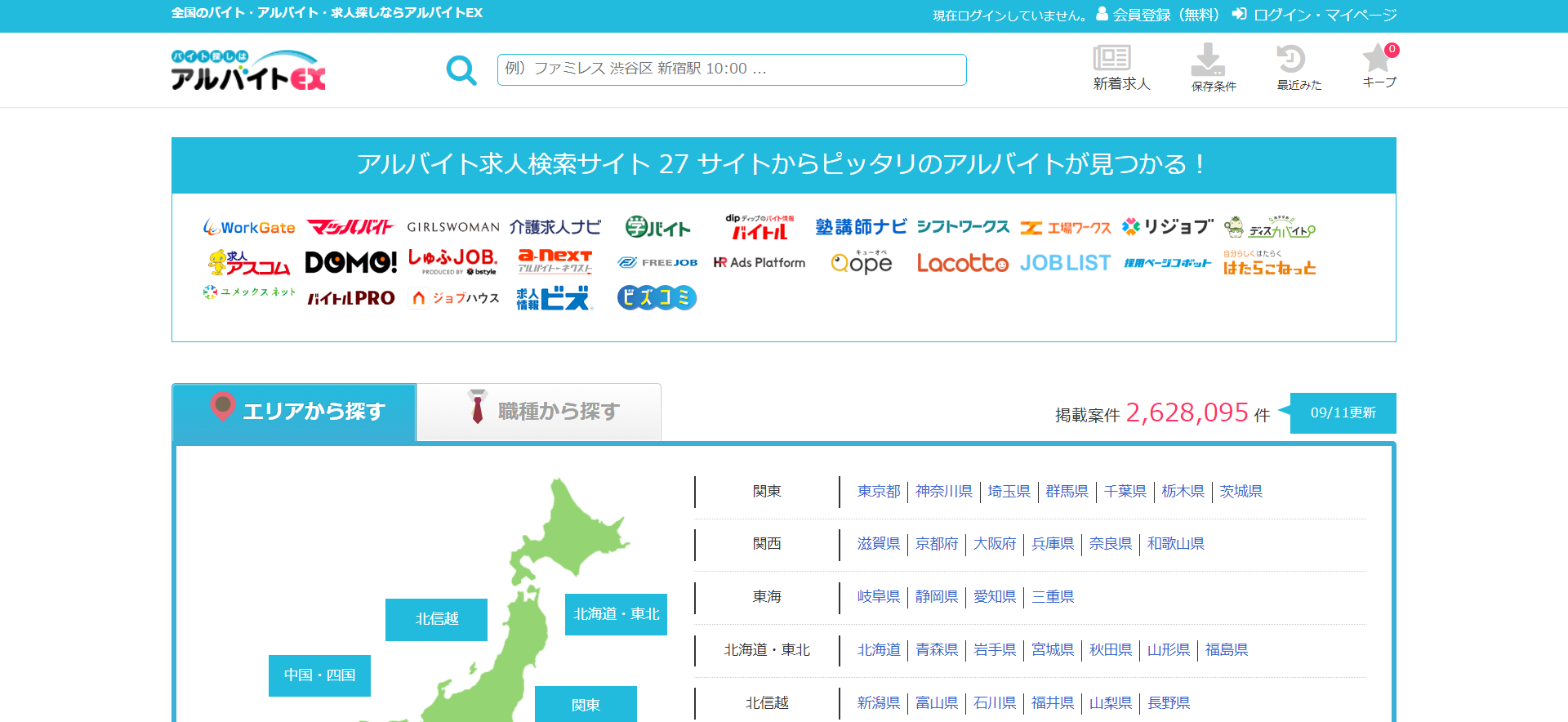Click the 工場ワークス logo
Viewport: 1568px width, 722px height.
(x=1066, y=228)
